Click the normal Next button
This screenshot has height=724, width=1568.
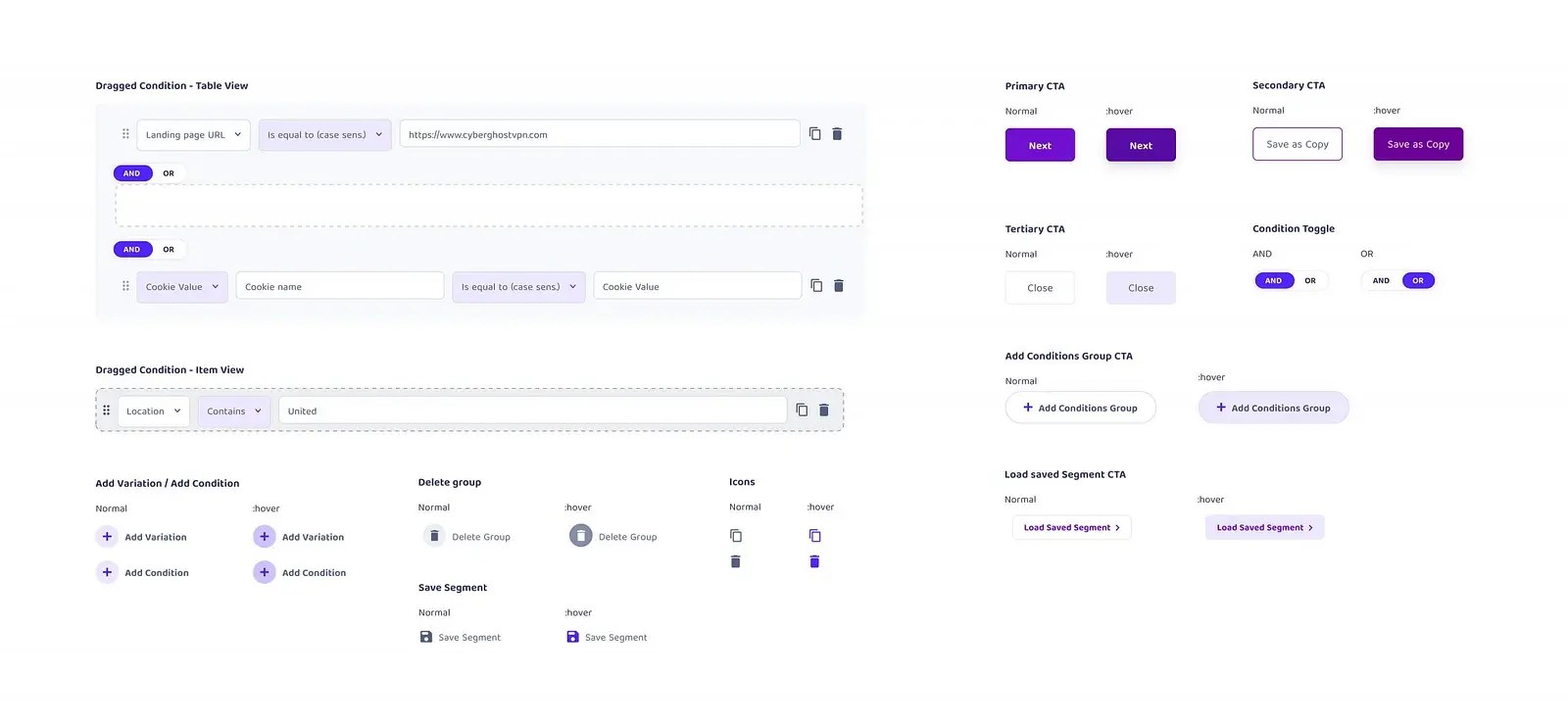[1040, 145]
